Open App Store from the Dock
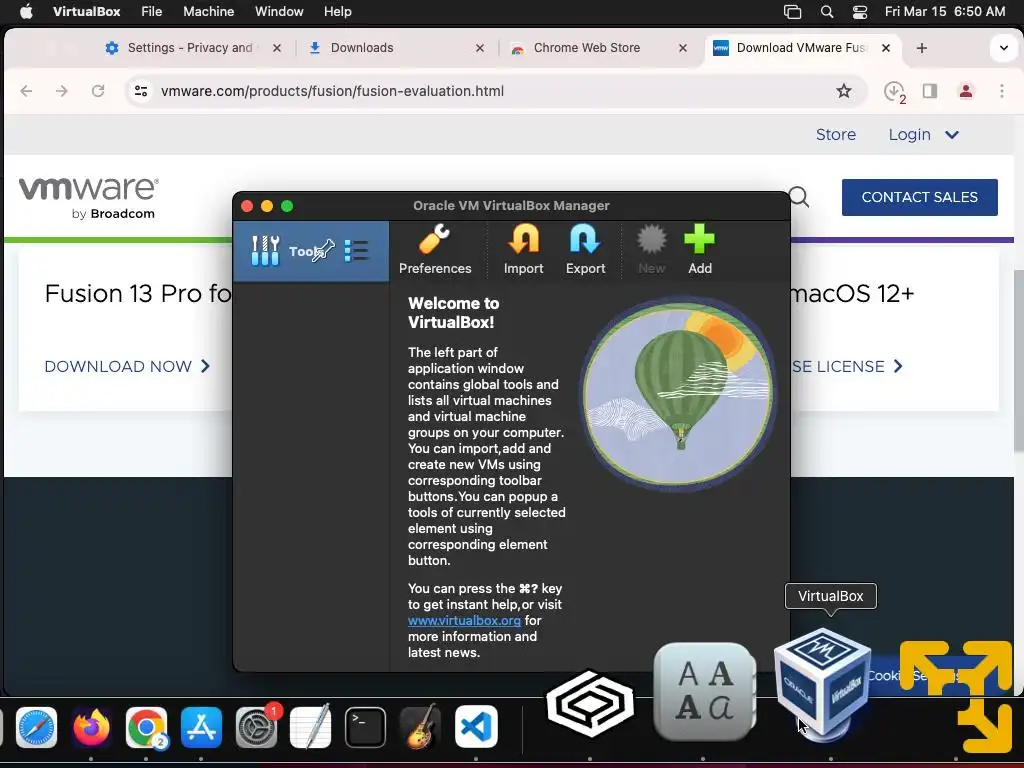Viewport: 1024px width, 768px height. pyautogui.click(x=201, y=727)
